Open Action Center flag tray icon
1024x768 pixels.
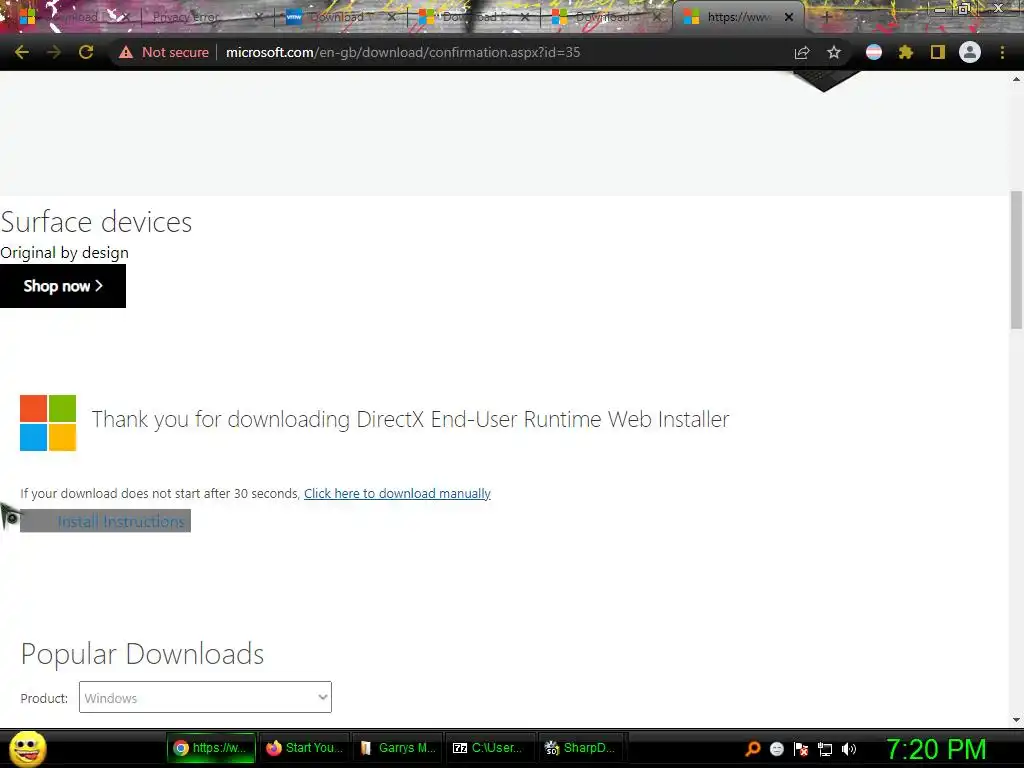801,749
